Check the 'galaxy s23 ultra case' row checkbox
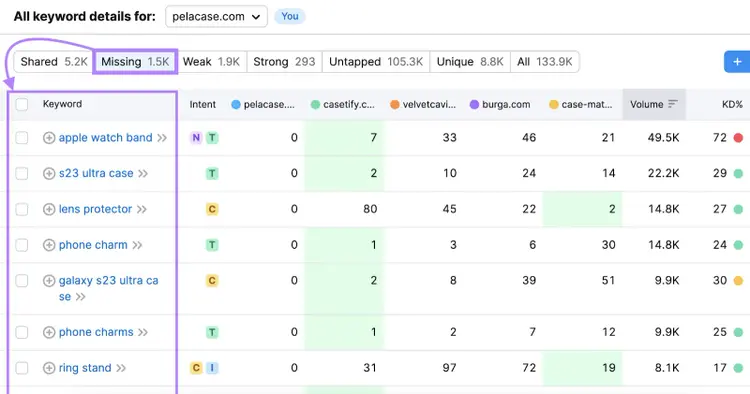 [22, 281]
